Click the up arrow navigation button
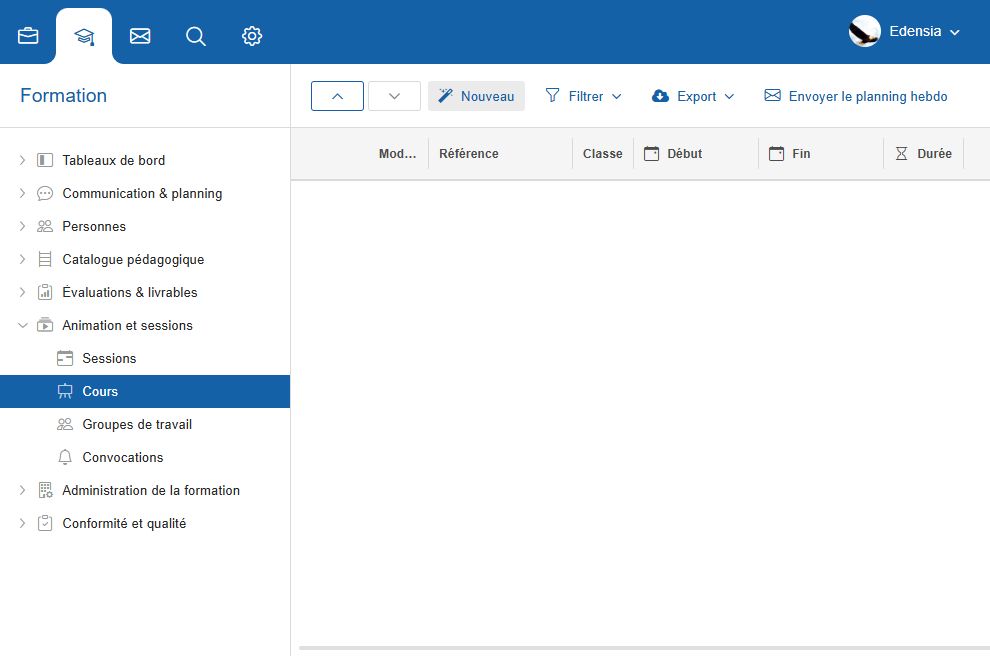Image resolution: width=990 pixels, height=656 pixels. 337,96
